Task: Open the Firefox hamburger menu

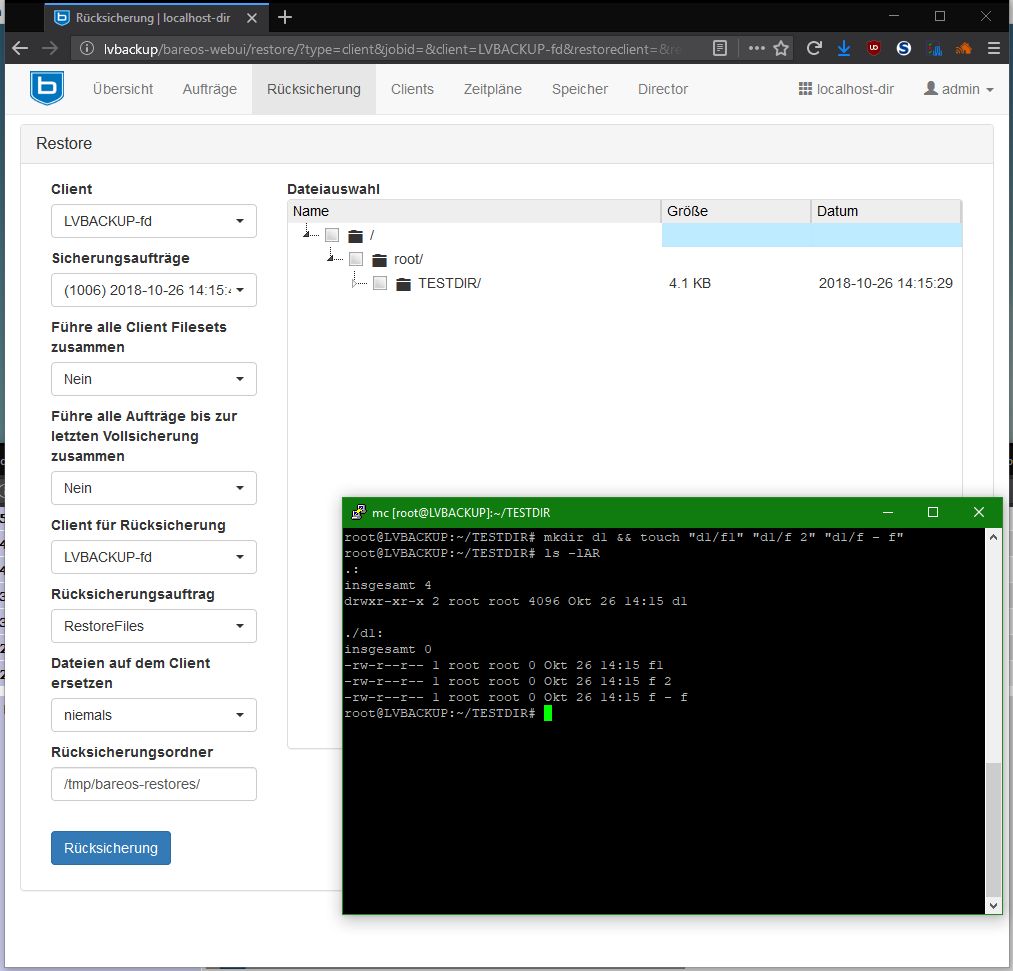Action: [x=993, y=48]
